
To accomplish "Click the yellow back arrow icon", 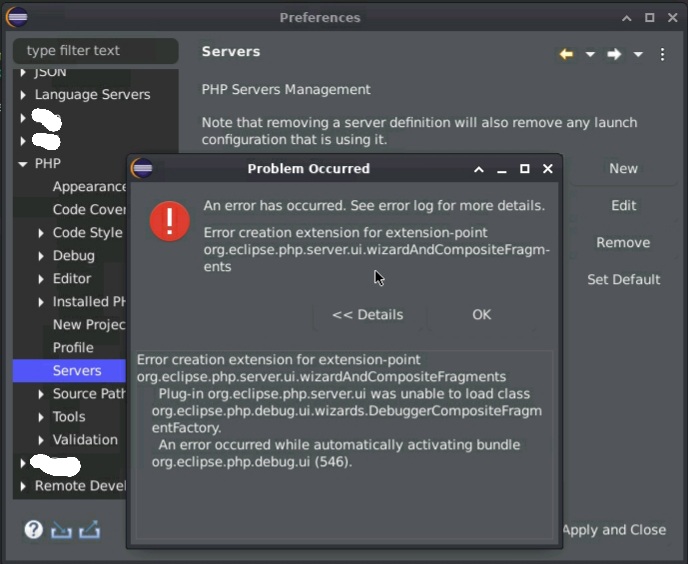I will [566, 54].
